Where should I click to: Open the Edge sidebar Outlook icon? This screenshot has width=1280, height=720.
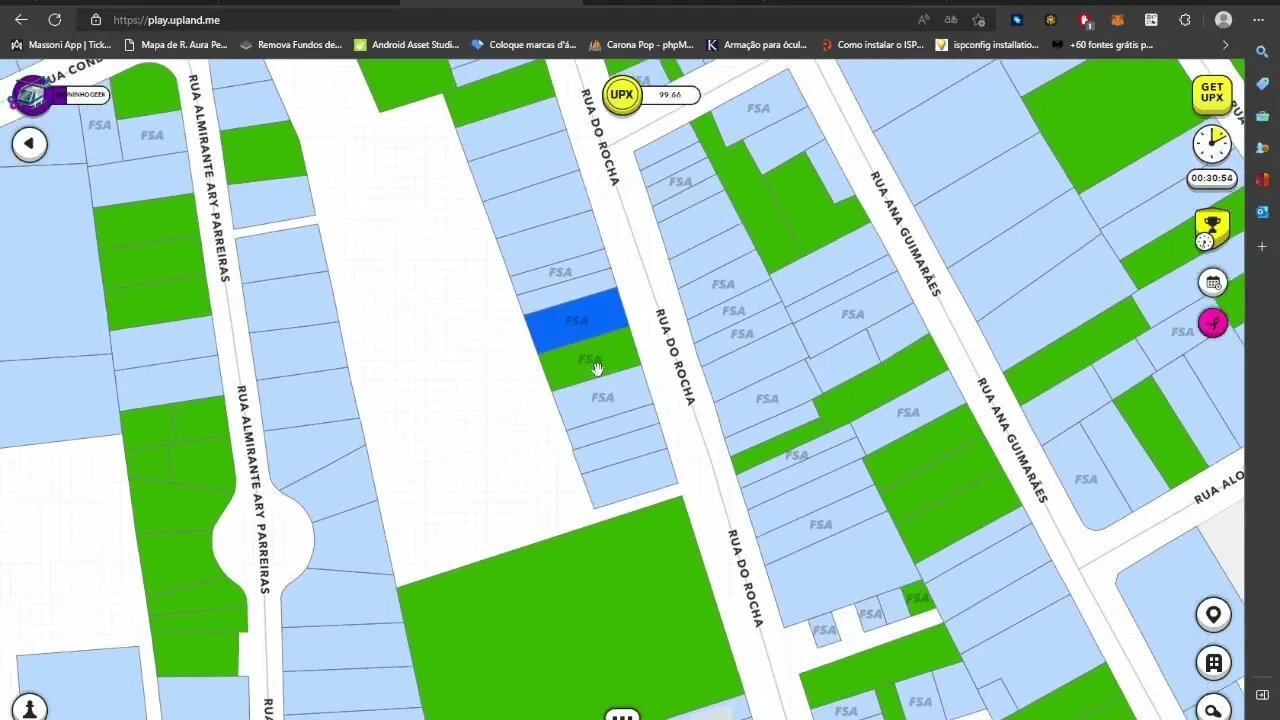[1262, 212]
